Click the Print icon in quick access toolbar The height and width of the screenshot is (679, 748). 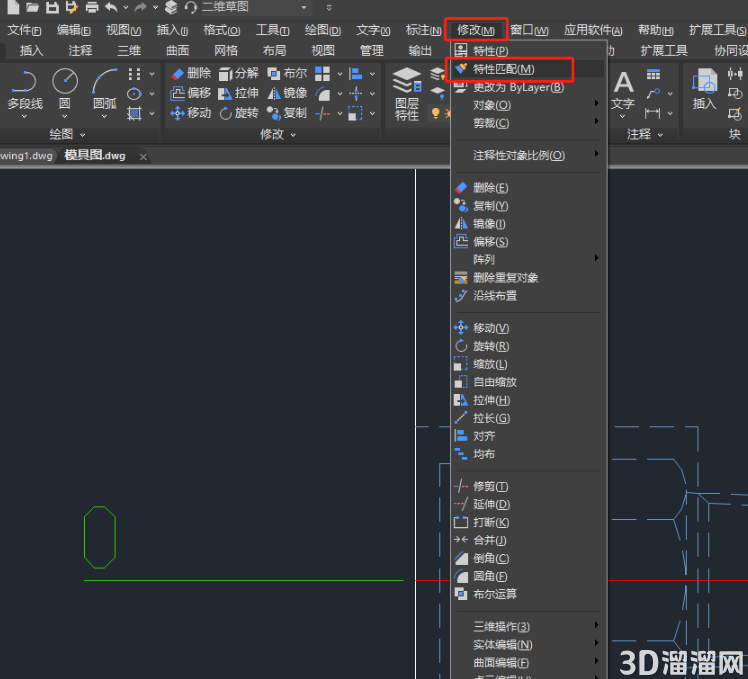point(92,7)
